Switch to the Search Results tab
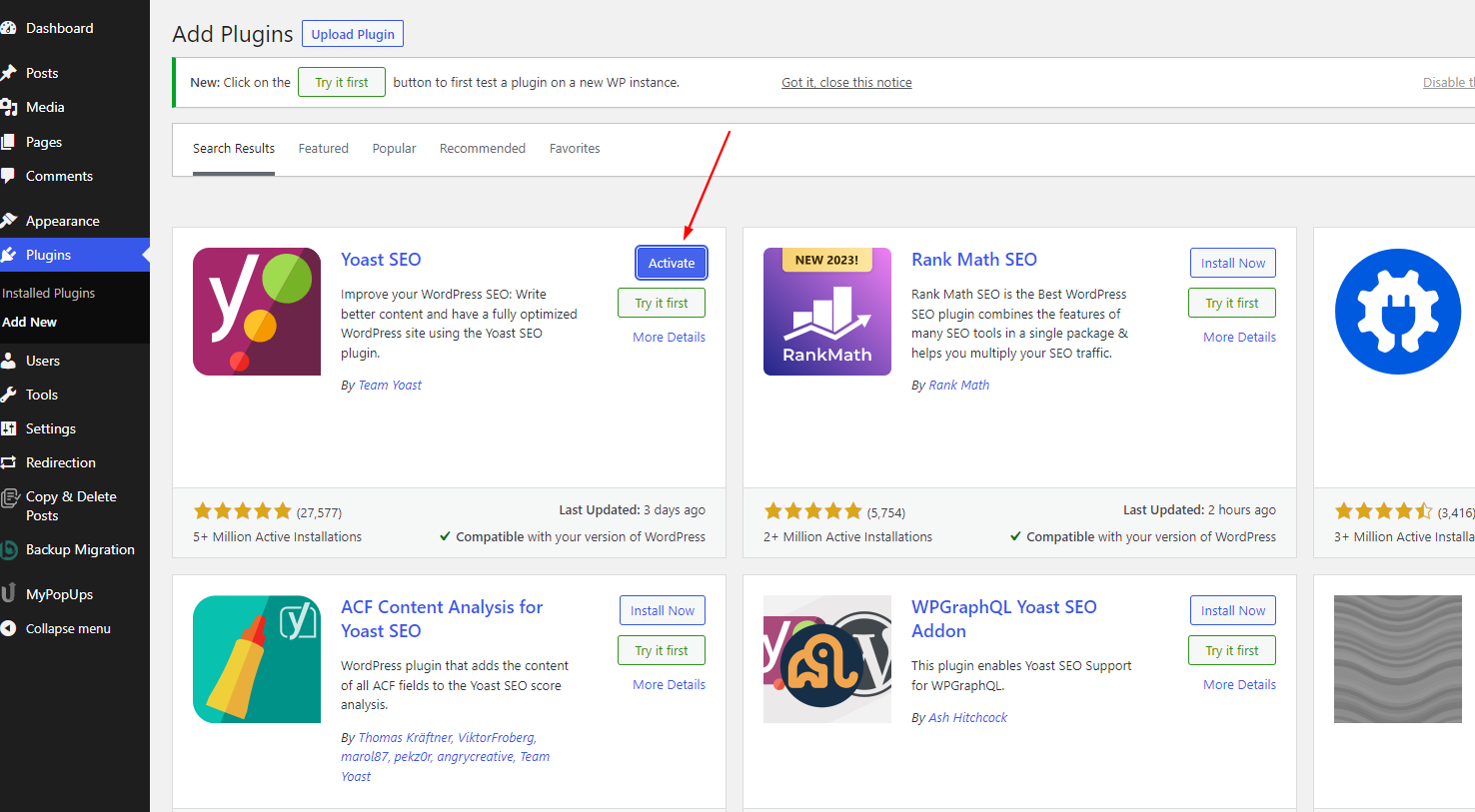1475x812 pixels. (x=234, y=148)
